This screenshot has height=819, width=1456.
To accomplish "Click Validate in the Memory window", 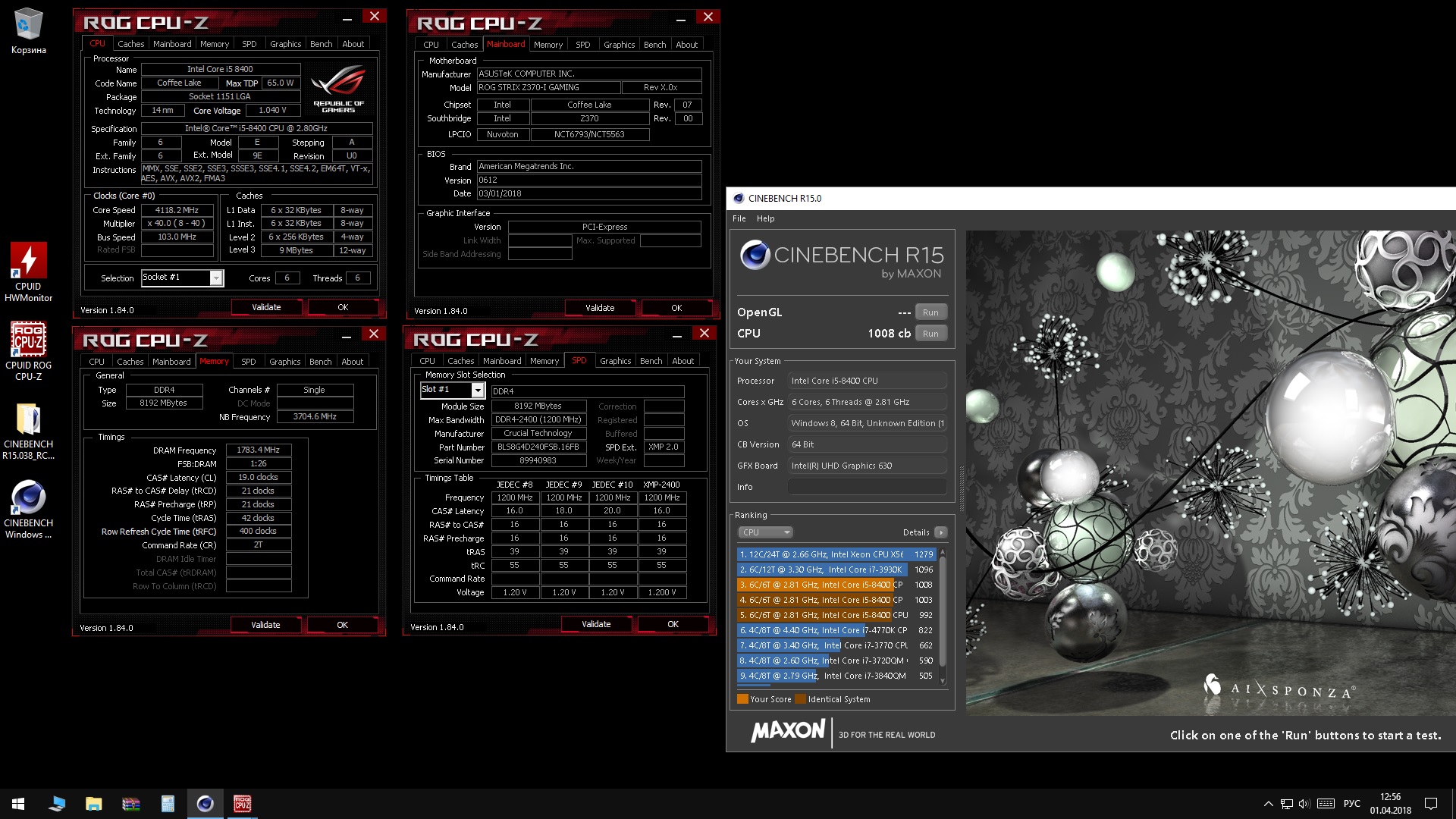I will 265,625.
